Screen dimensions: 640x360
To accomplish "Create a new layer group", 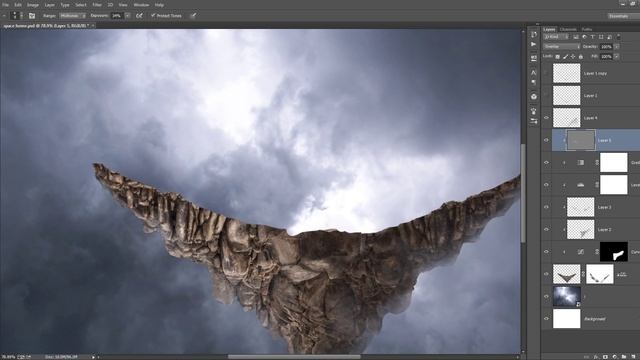I will click(x=624, y=357).
